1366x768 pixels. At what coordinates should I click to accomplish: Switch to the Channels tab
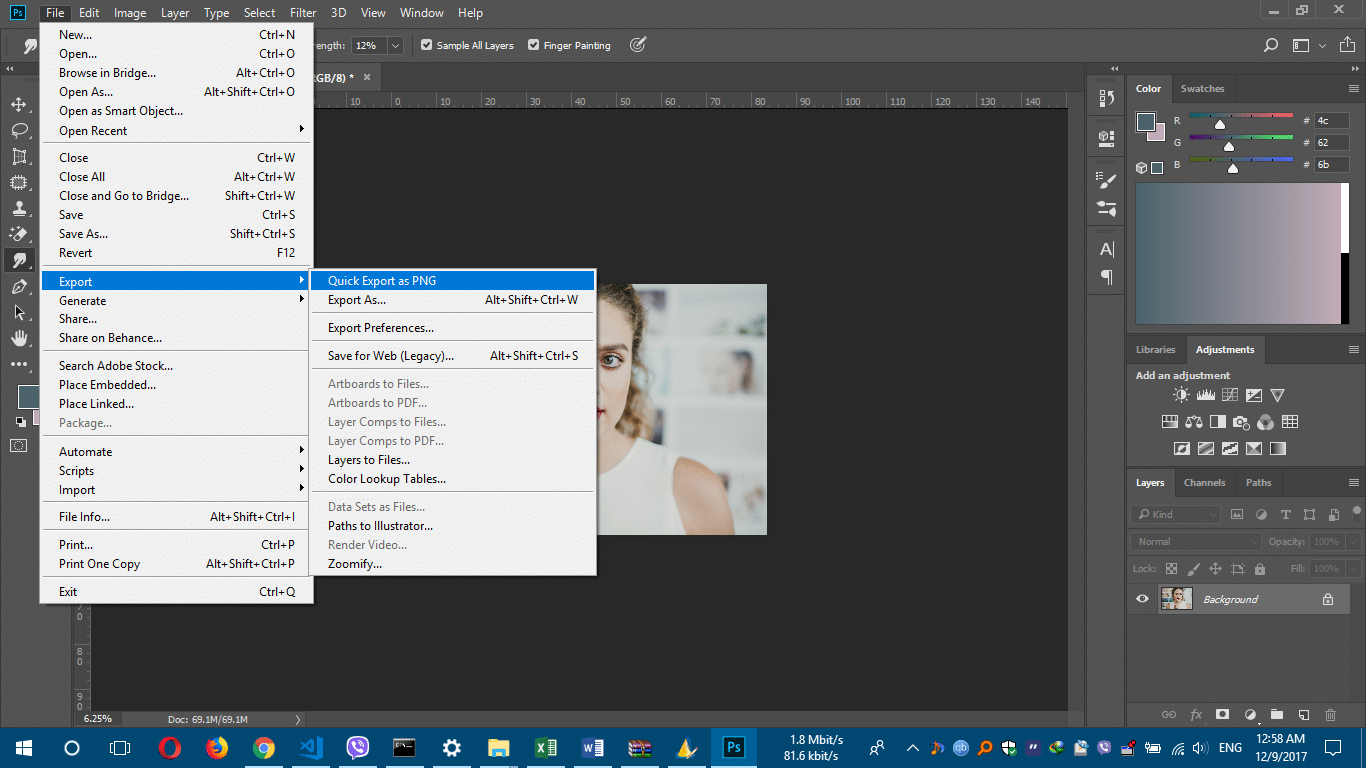pos(1204,482)
